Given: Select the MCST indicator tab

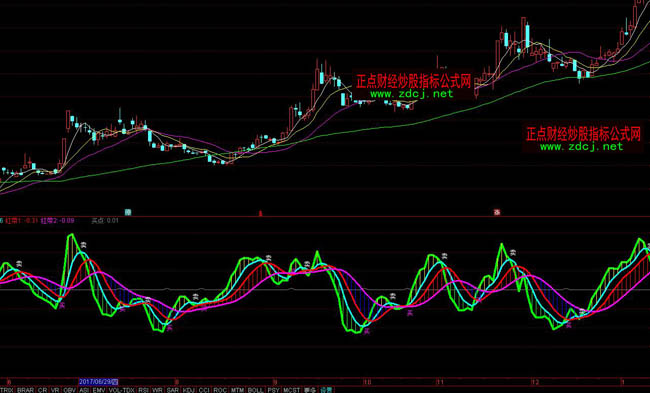Looking at the screenshot, I should [291, 390].
